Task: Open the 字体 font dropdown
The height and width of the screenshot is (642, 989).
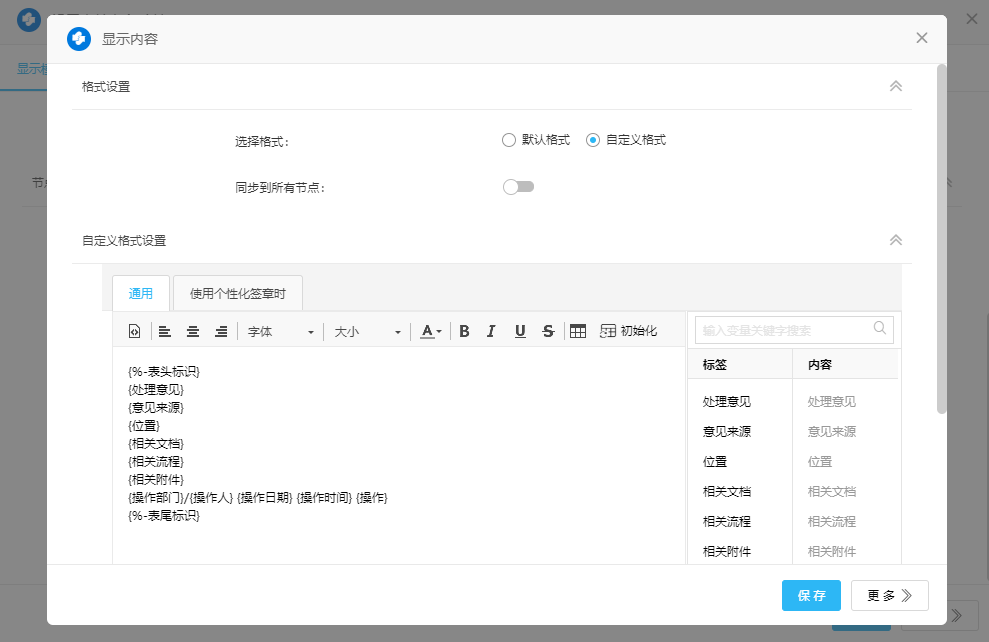Action: point(281,332)
